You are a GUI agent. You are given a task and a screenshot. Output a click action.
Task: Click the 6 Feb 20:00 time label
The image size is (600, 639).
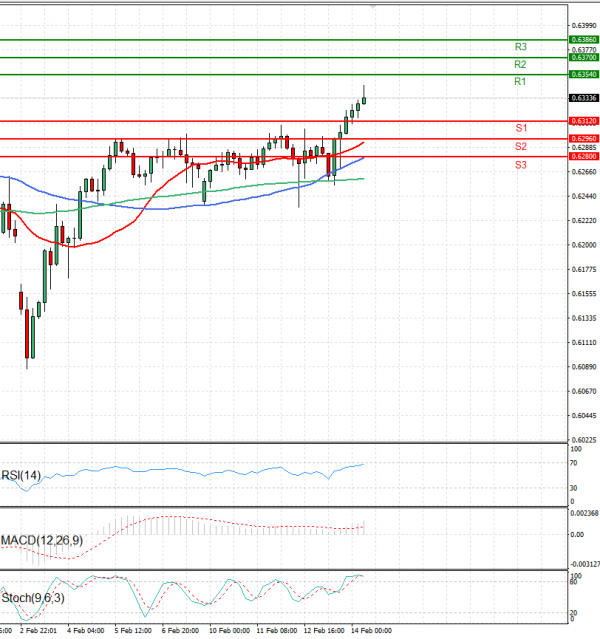tap(180, 630)
